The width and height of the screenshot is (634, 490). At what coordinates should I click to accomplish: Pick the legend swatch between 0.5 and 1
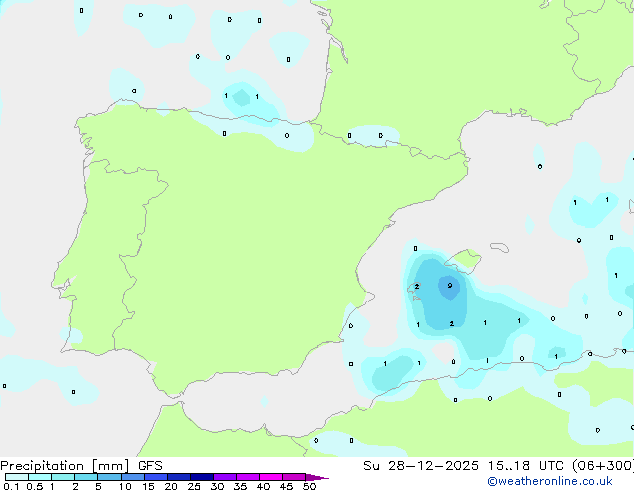pyautogui.click(x=40, y=477)
